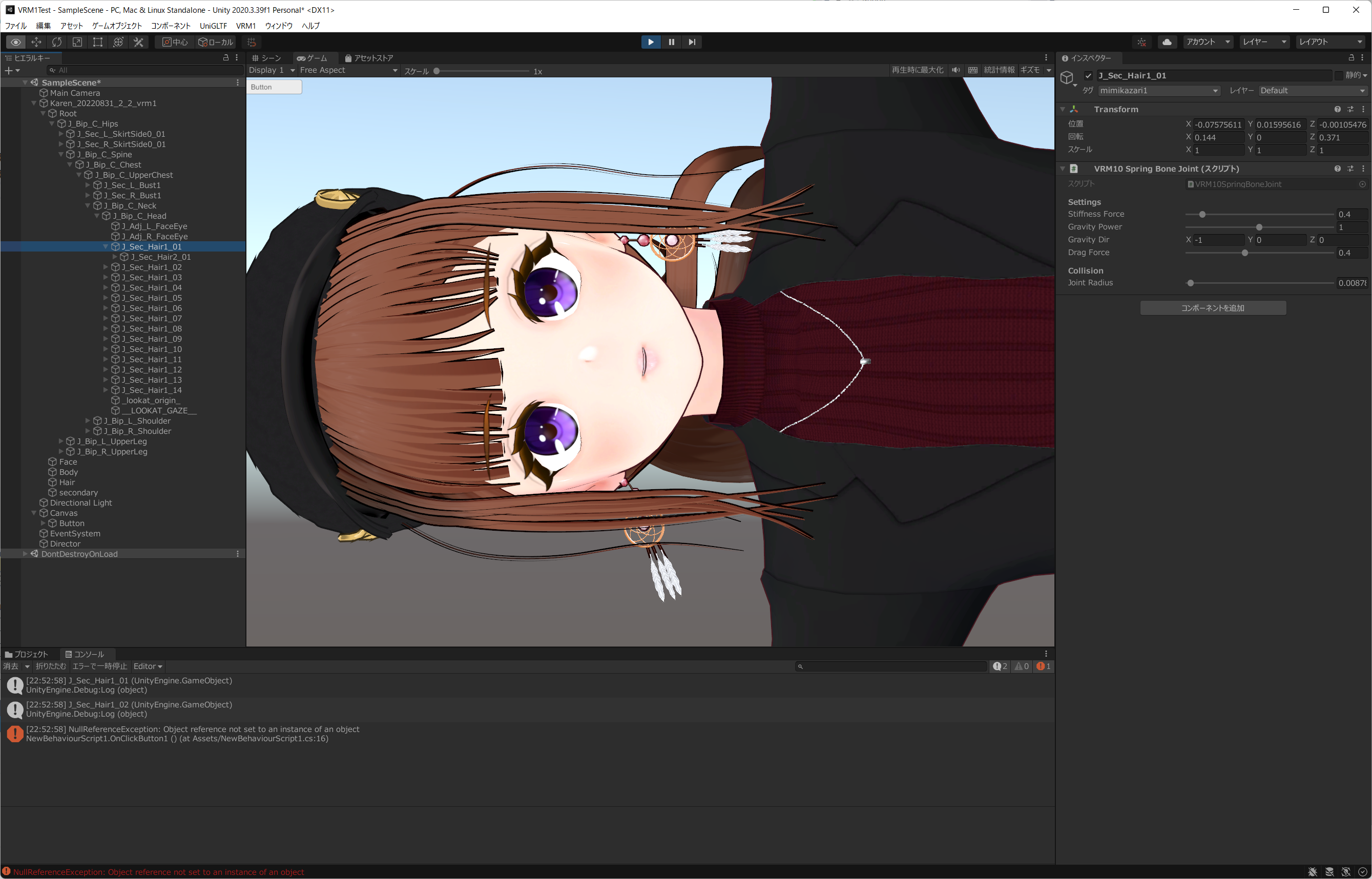Uncheck the J_Sec_Hair1_01 active checkbox in Inspector
The image size is (1372, 879).
click(x=1089, y=75)
